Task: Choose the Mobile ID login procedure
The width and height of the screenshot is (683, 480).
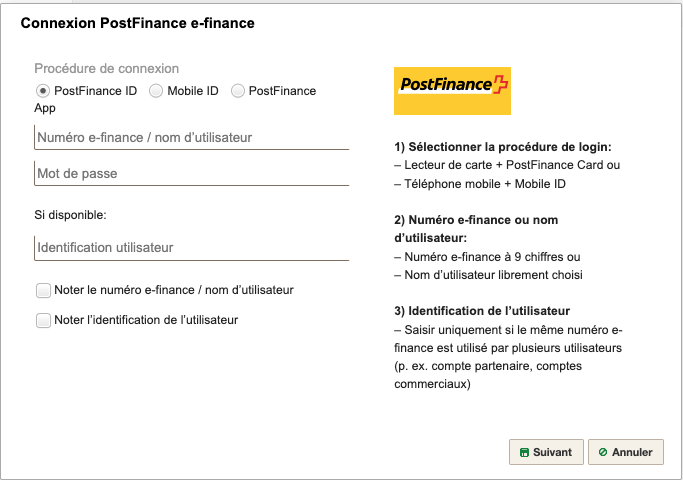Action: (x=156, y=91)
